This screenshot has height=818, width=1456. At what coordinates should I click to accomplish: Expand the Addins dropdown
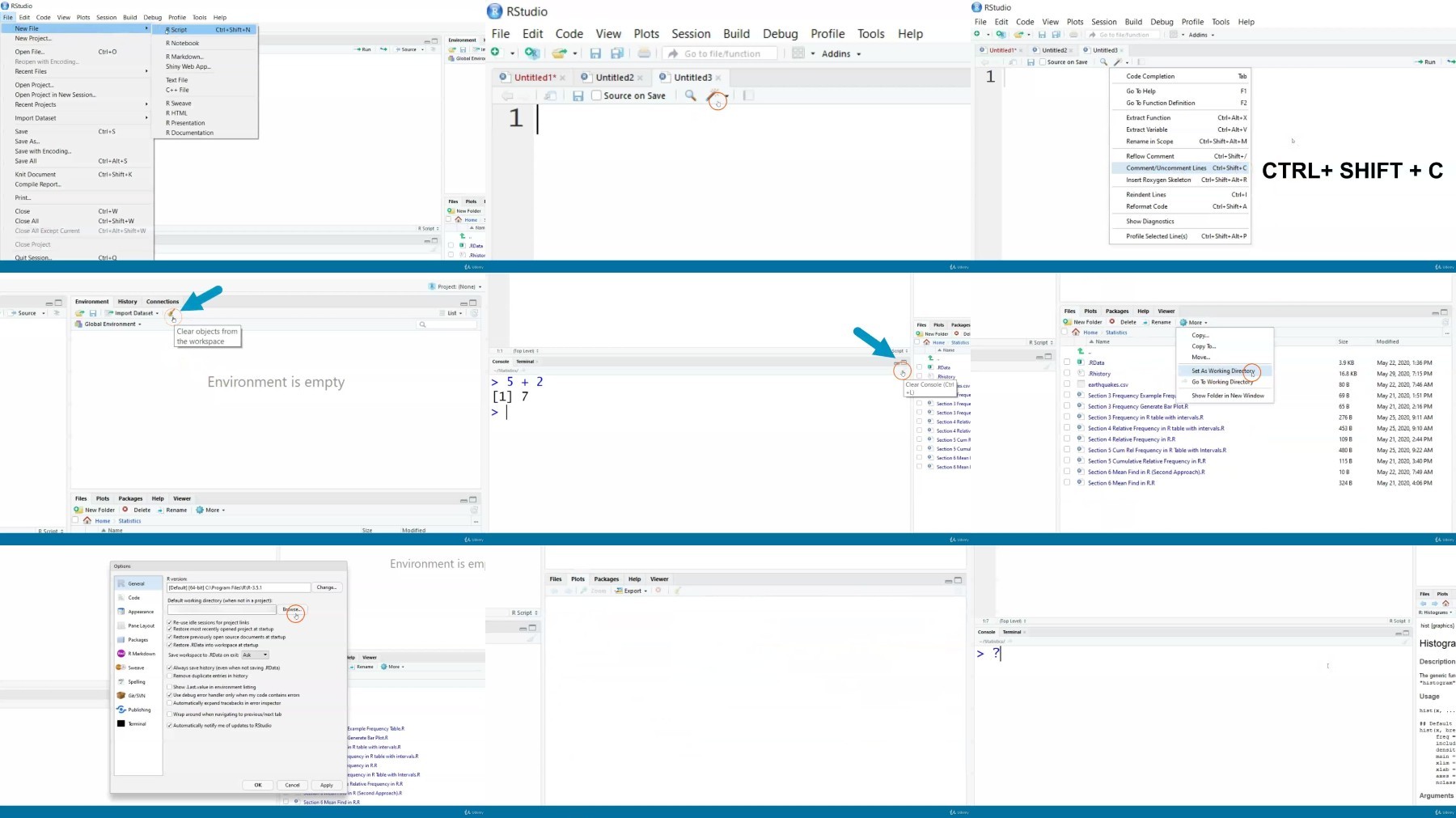pos(841,54)
